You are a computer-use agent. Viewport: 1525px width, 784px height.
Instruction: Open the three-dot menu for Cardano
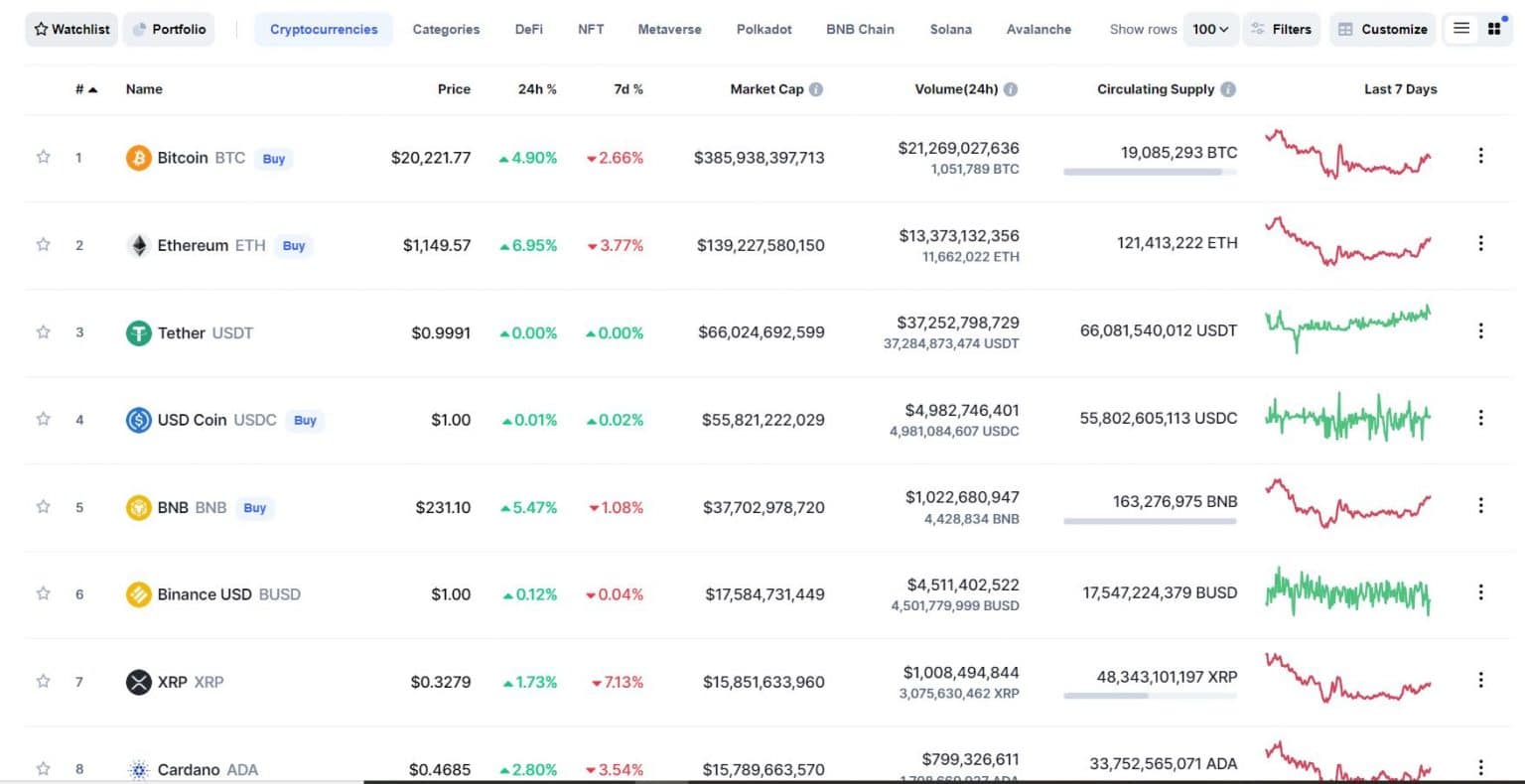[1480, 767]
